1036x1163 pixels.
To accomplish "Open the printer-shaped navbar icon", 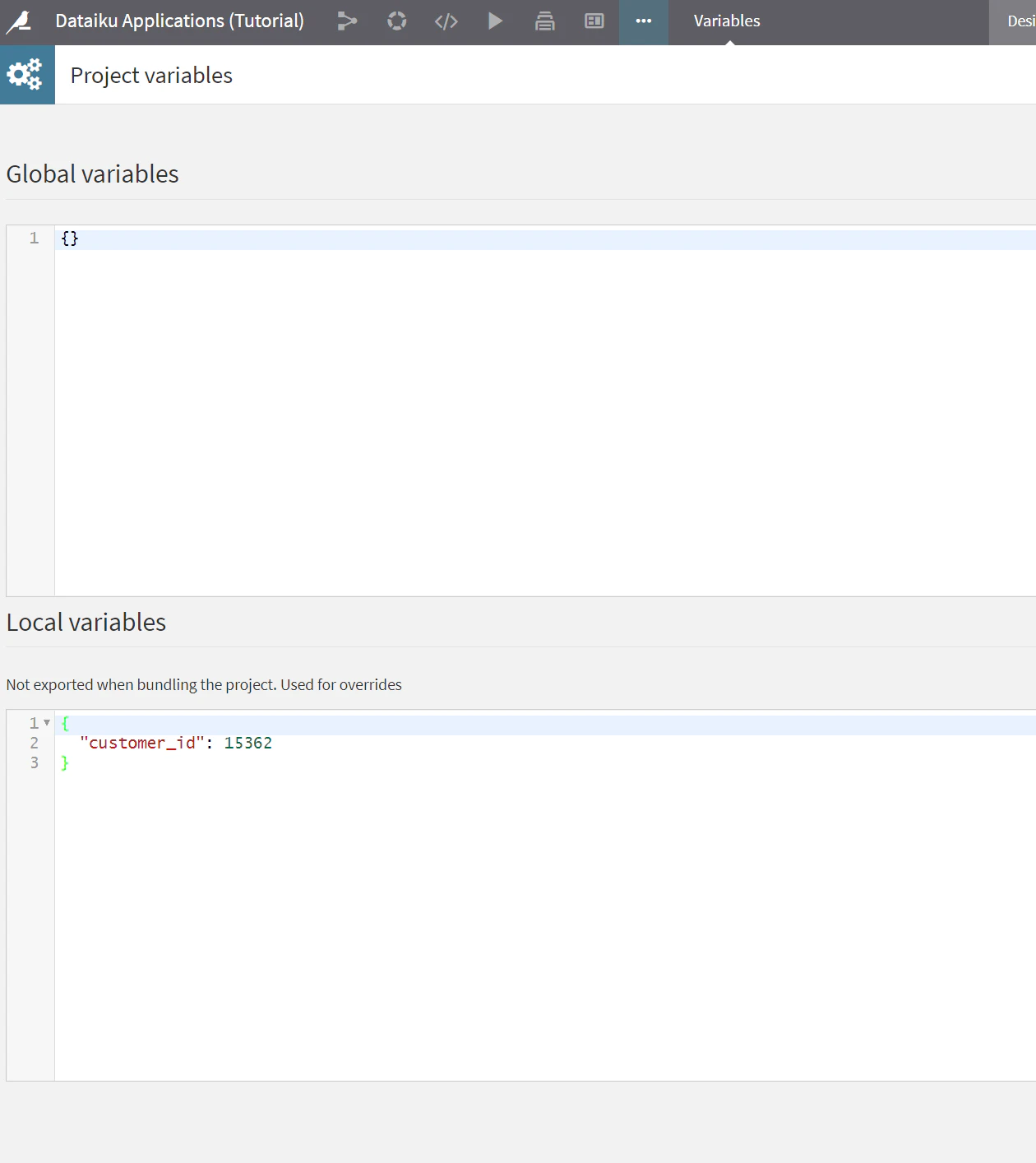I will tap(545, 21).
